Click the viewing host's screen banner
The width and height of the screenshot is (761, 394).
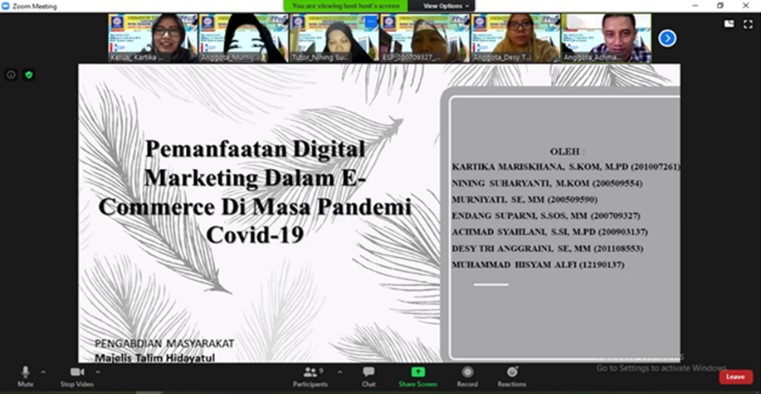(346, 6)
